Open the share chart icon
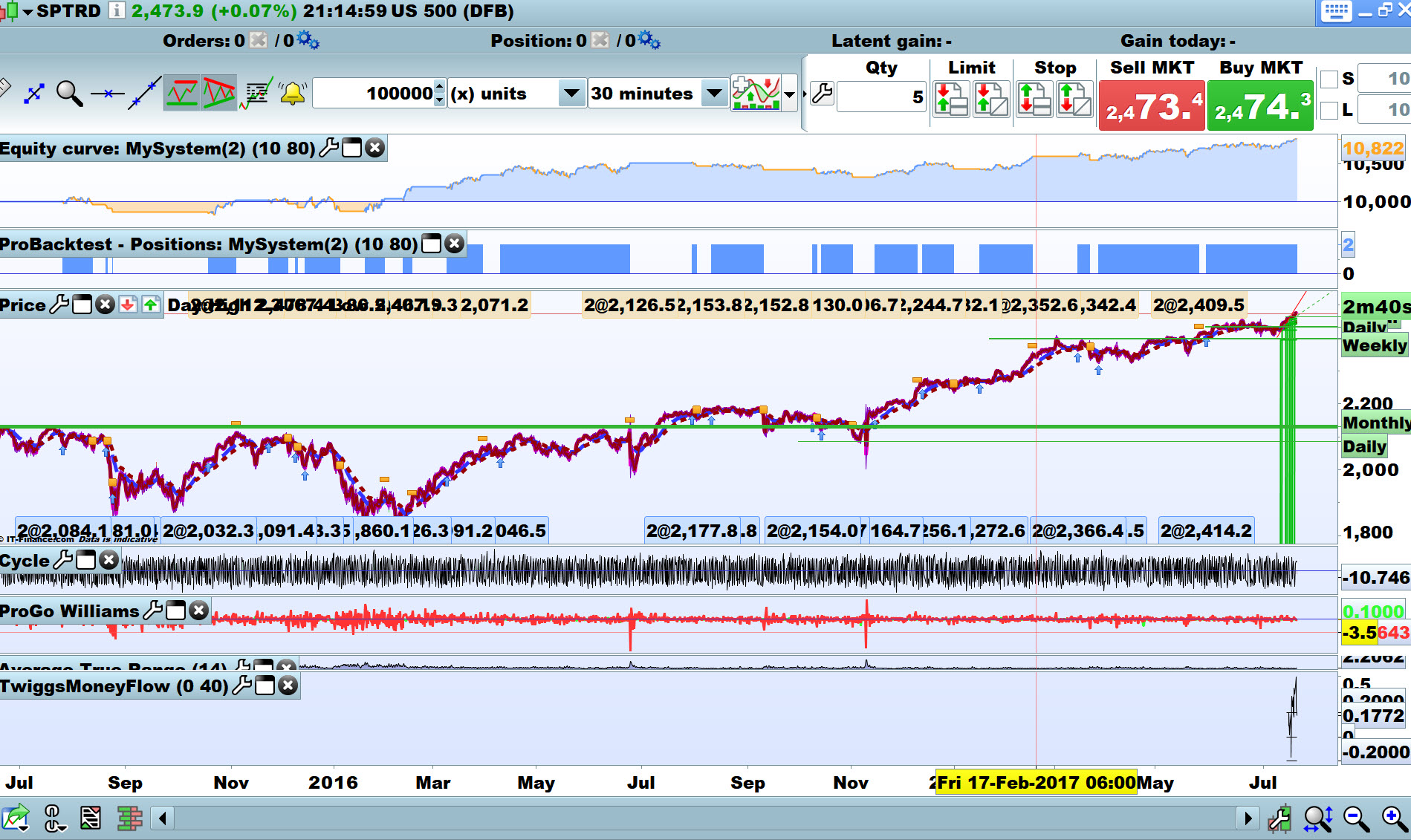This screenshot has width=1411, height=840. point(16,818)
